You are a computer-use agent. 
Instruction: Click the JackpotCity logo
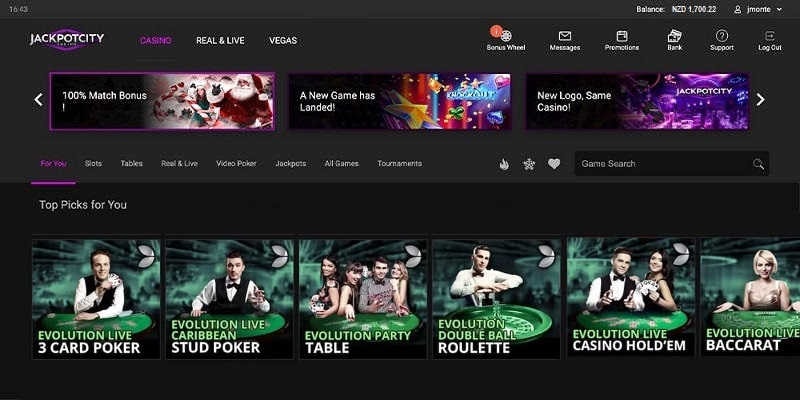click(x=67, y=39)
